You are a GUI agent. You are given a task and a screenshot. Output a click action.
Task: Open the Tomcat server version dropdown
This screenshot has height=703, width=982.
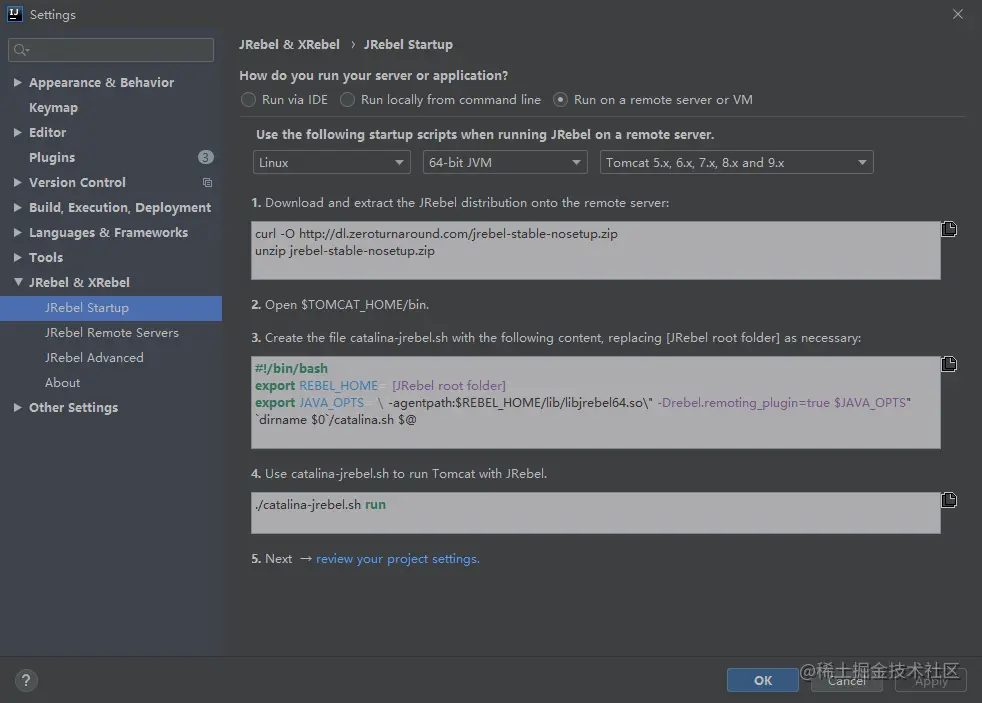coord(736,162)
